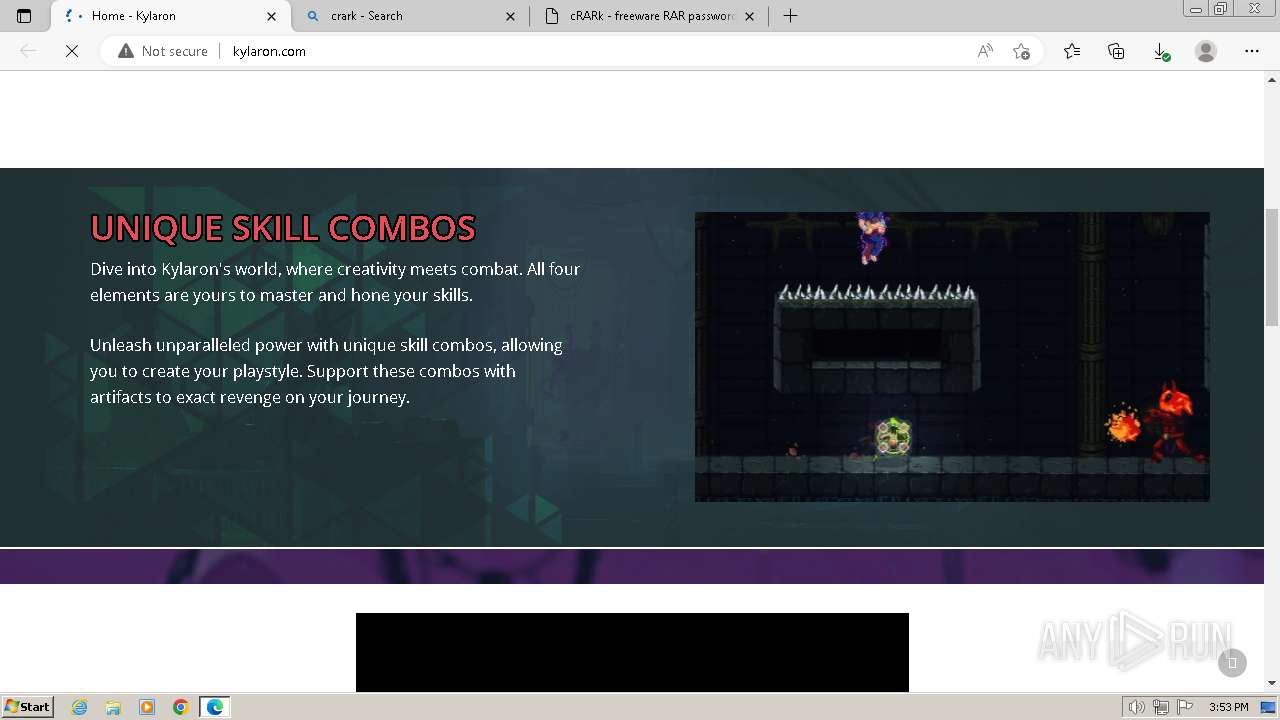Open the network tray icon

pos(1161,707)
